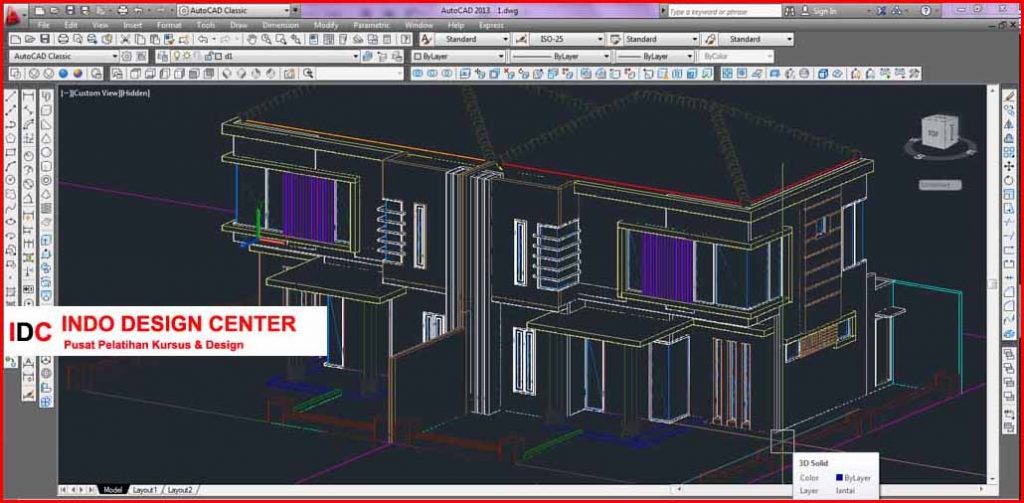Click the color control ByLayer swatch
The height and width of the screenshot is (503, 1024).
tap(417, 57)
